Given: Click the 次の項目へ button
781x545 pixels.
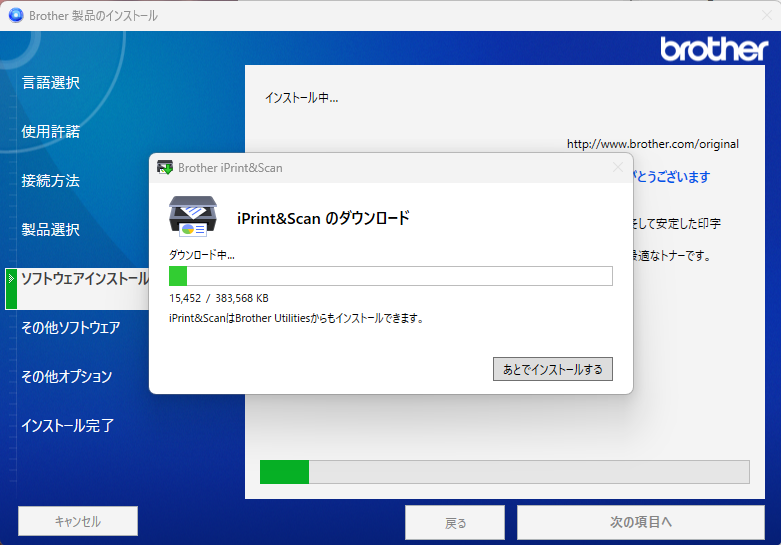Looking at the screenshot, I should pyautogui.click(x=641, y=522).
